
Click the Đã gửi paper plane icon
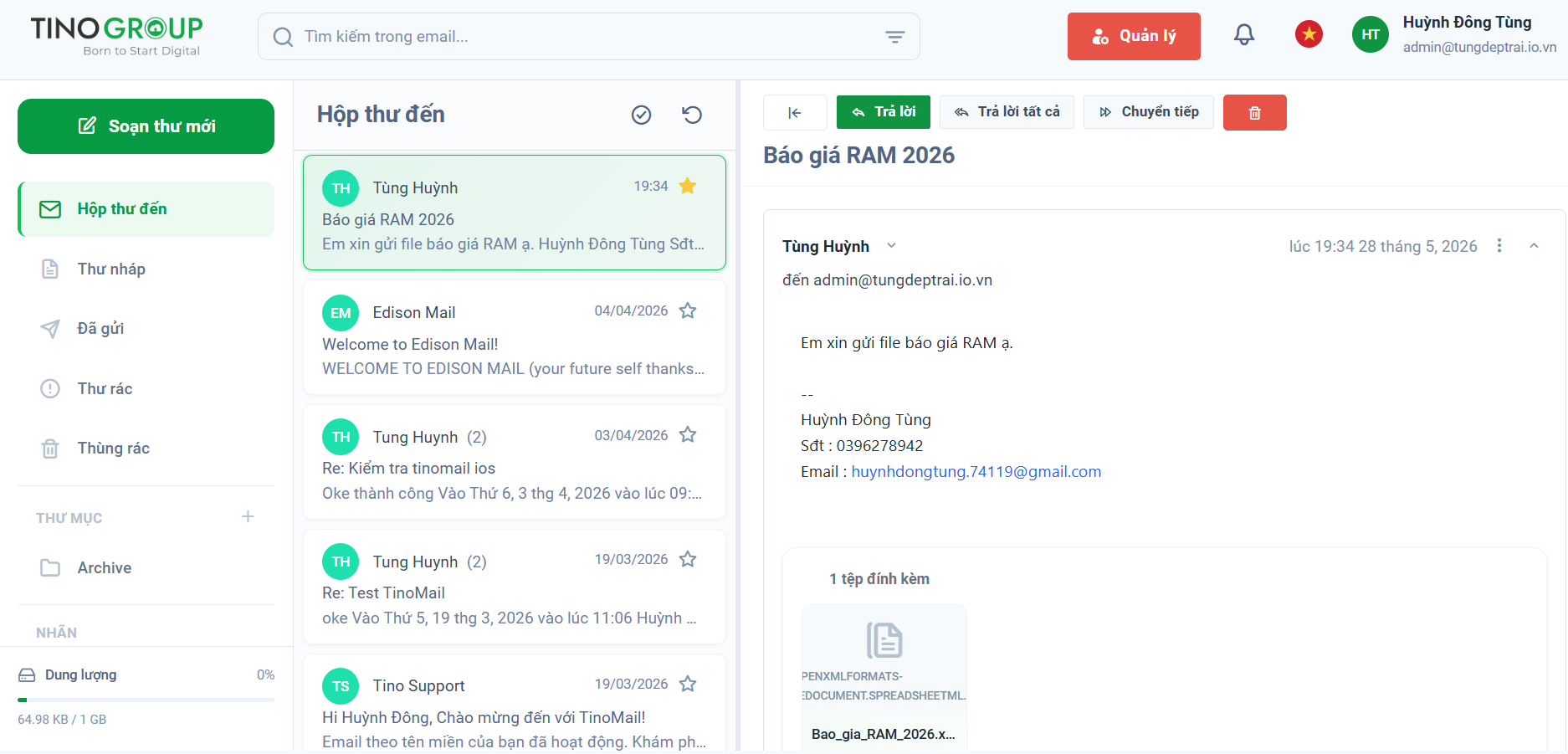point(50,329)
